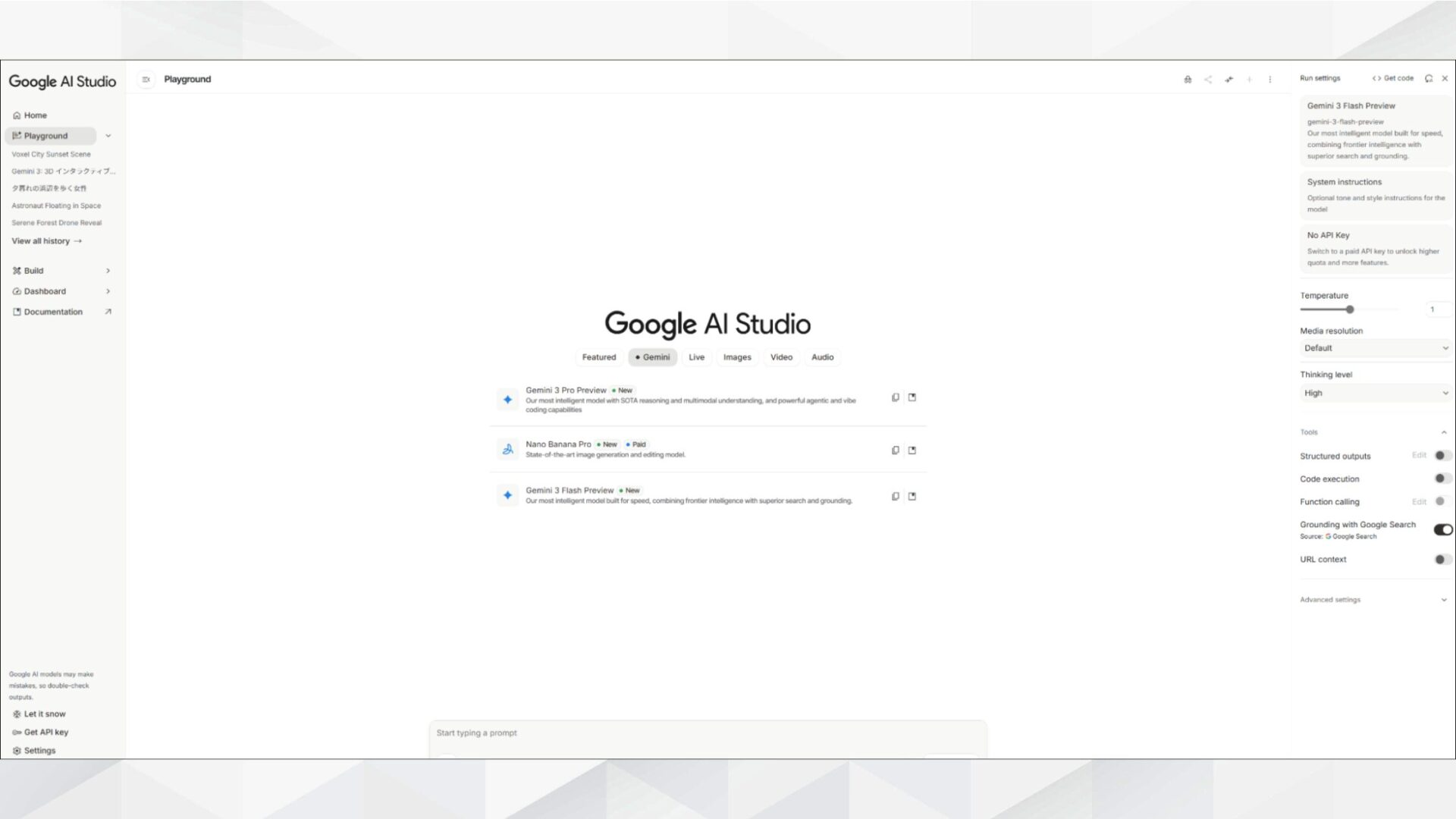Open the model comparison icon in the toolbar

(1188, 79)
